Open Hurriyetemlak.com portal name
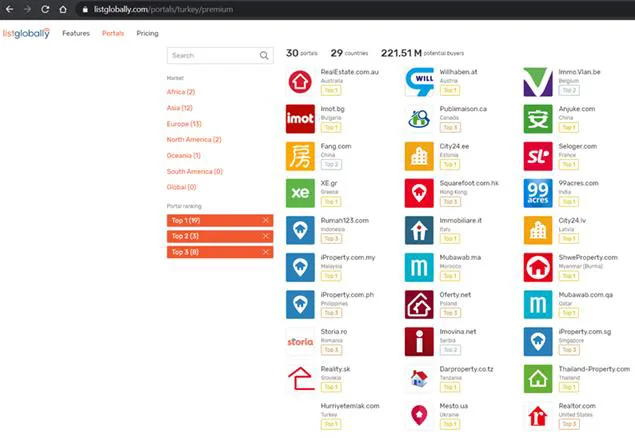Viewport: 635px width, 438px height. pos(350,406)
